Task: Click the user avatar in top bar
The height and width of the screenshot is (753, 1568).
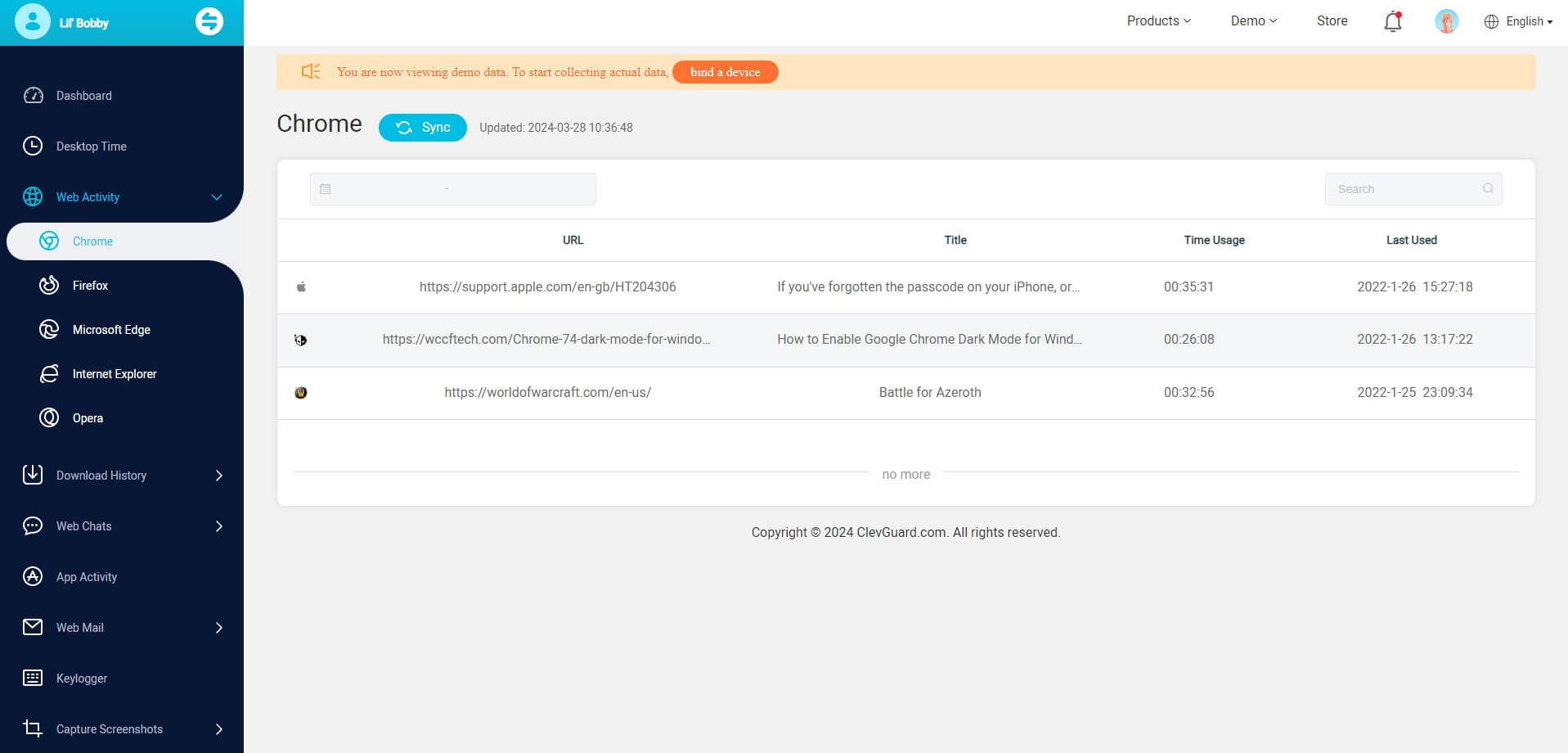Action: [1447, 21]
